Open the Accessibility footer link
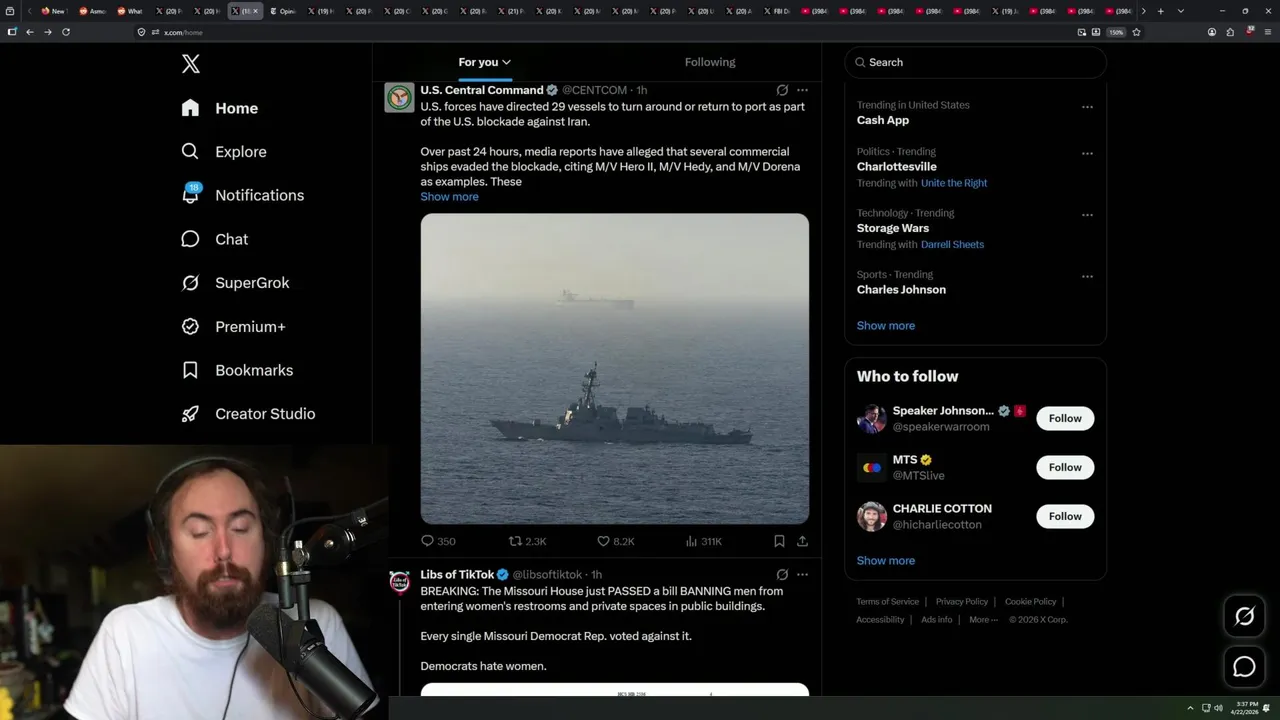The image size is (1280, 720). click(x=880, y=620)
